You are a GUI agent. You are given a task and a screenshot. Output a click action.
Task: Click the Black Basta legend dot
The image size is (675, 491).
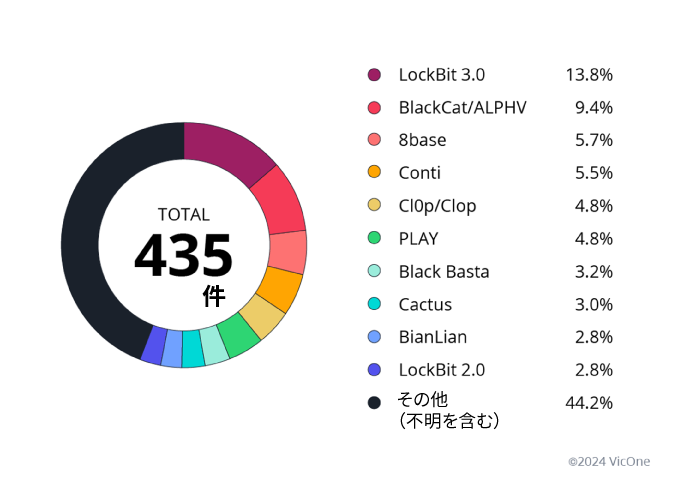[374, 271]
